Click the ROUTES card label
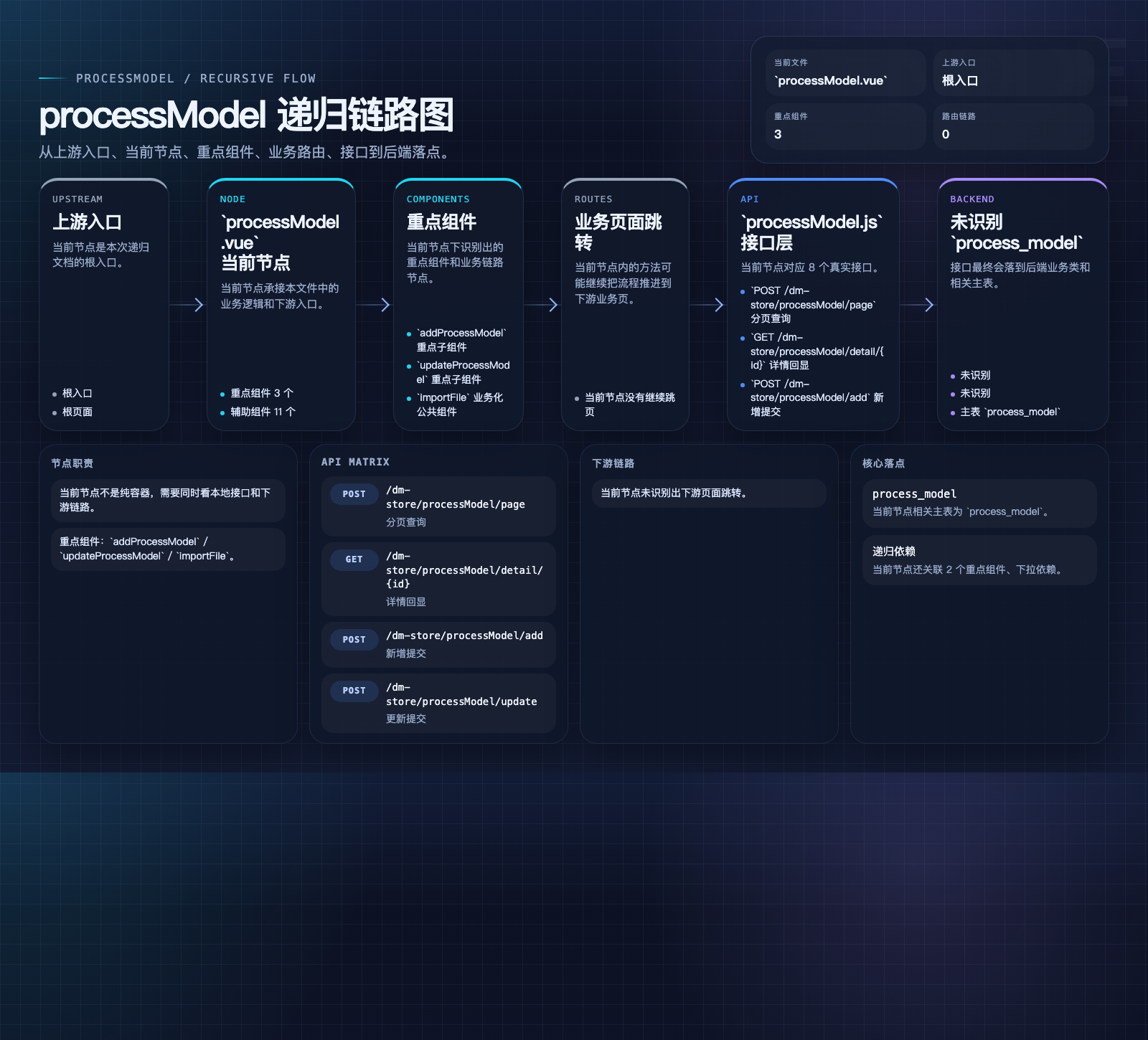Screen dimensions: 1148x1040 [593, 199]
